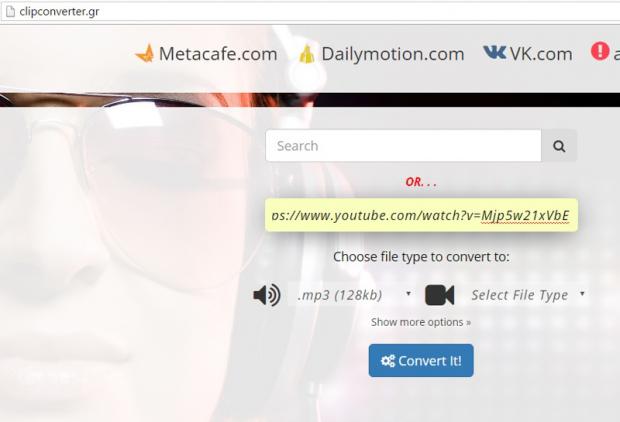This screenshot has height=422, width=620.
Task: Click the gears icon on Convert It
Action: [x=387, y=361]
